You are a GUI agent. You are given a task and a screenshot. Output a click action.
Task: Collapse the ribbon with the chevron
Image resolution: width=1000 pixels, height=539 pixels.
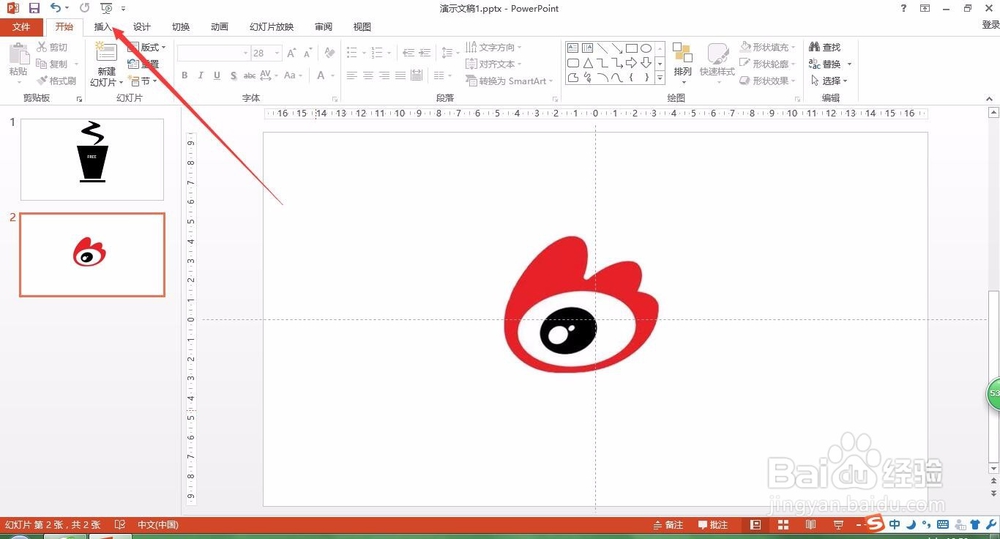pos(989,98)
